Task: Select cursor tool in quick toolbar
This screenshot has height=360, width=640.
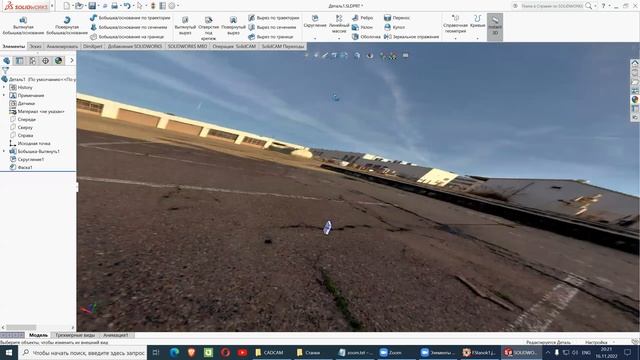Action: coord(140,6)
